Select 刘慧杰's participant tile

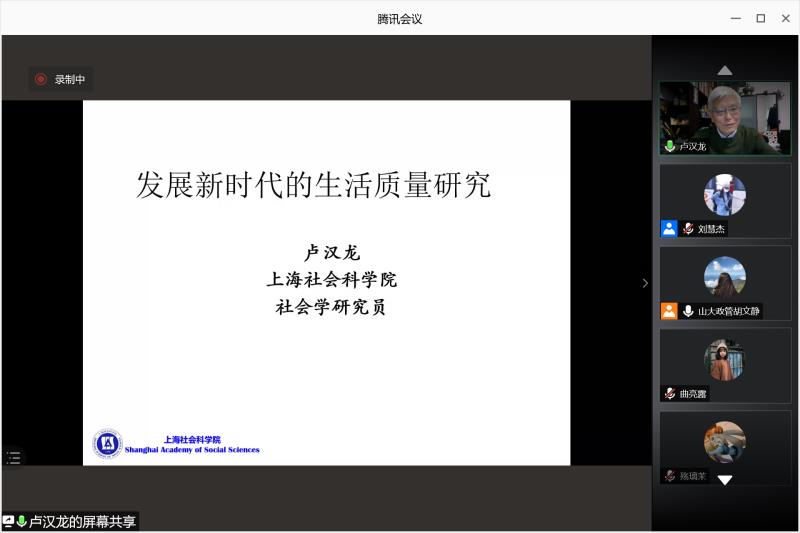click(x=725, y=198)
